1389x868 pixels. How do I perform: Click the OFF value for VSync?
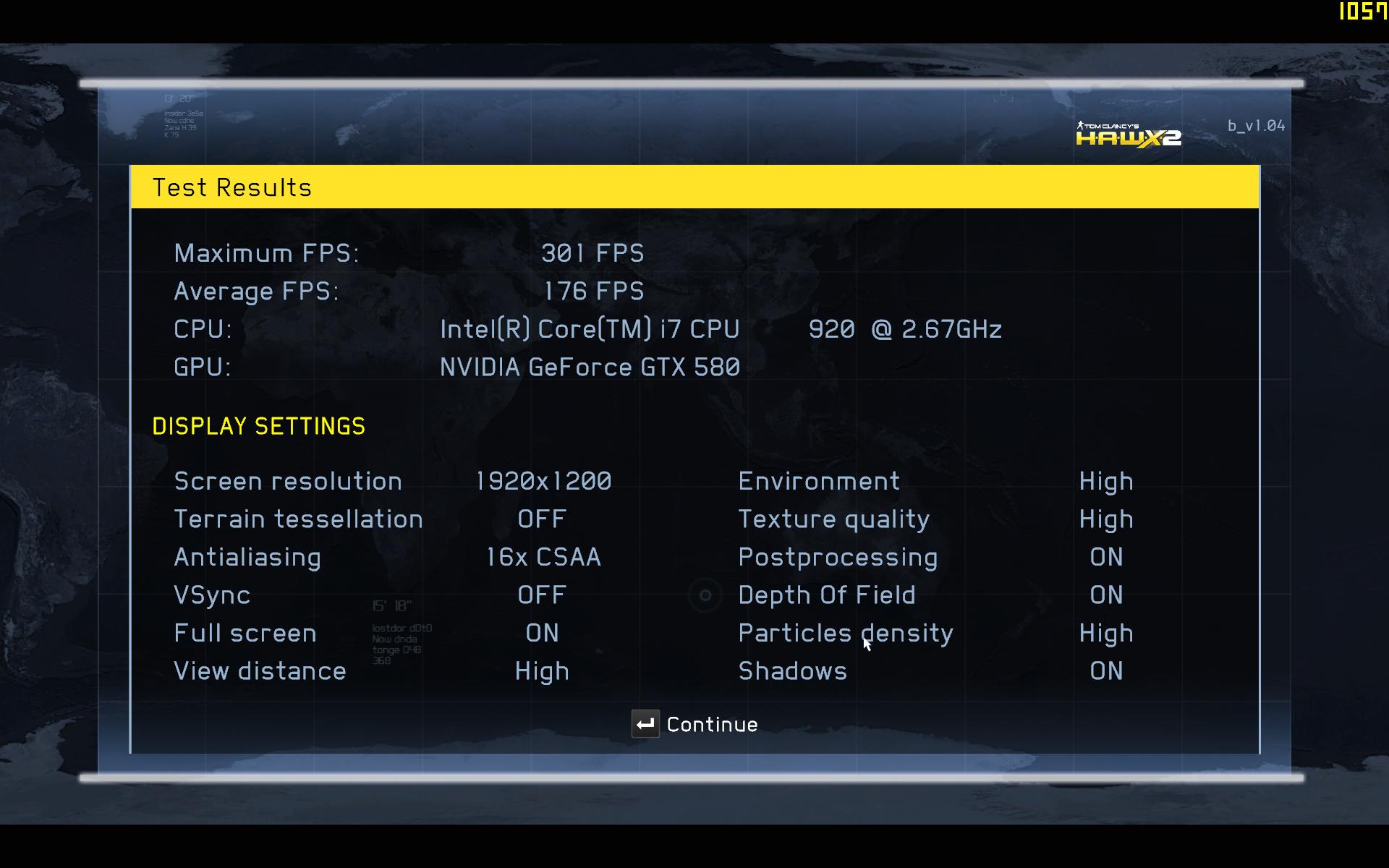click(542, 595)
